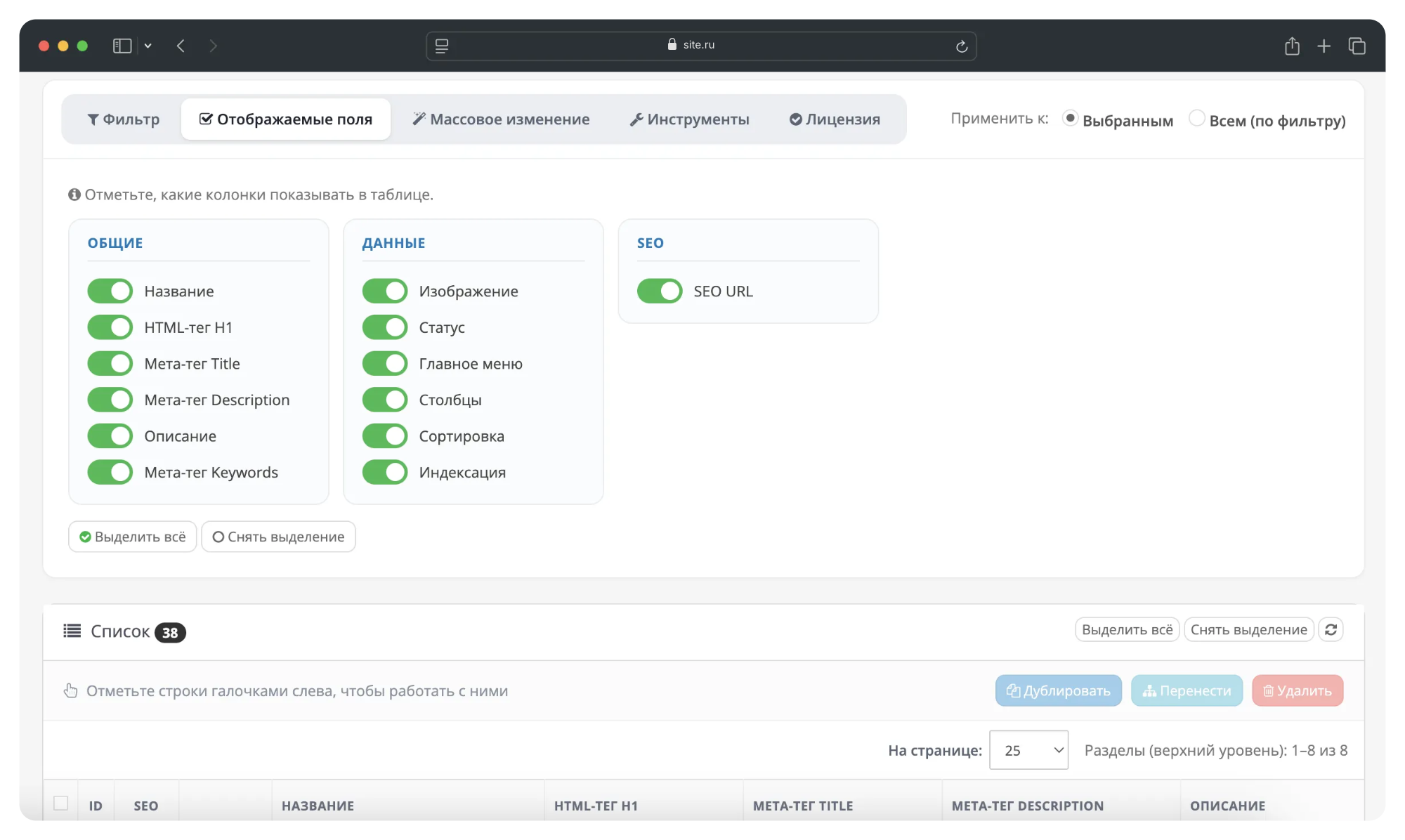Click Снять выделение in the Список header
This screenshot has width=1405, height=840.
pos(1248,630)
